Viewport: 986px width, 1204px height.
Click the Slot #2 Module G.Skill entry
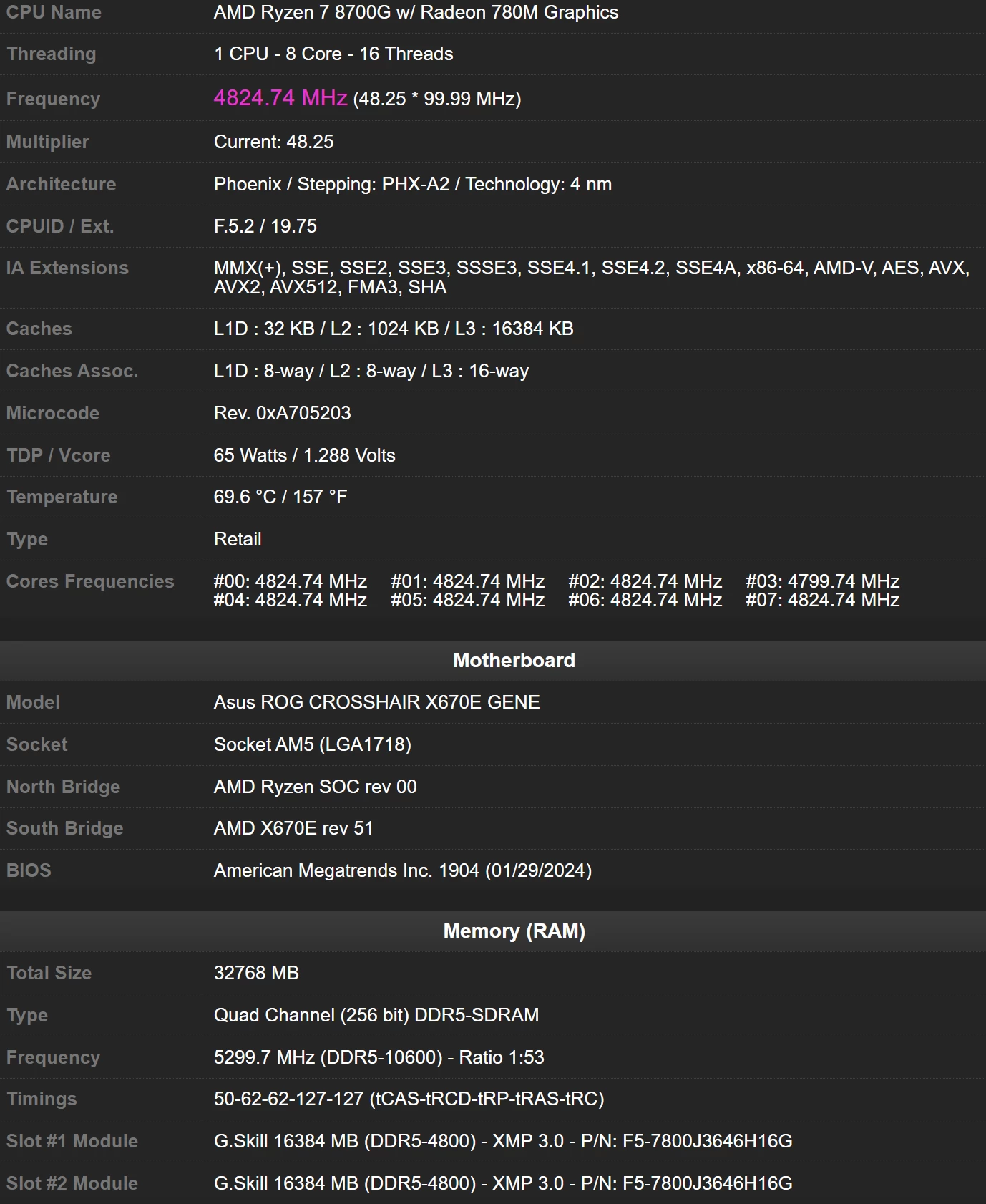coord(502,1183)
